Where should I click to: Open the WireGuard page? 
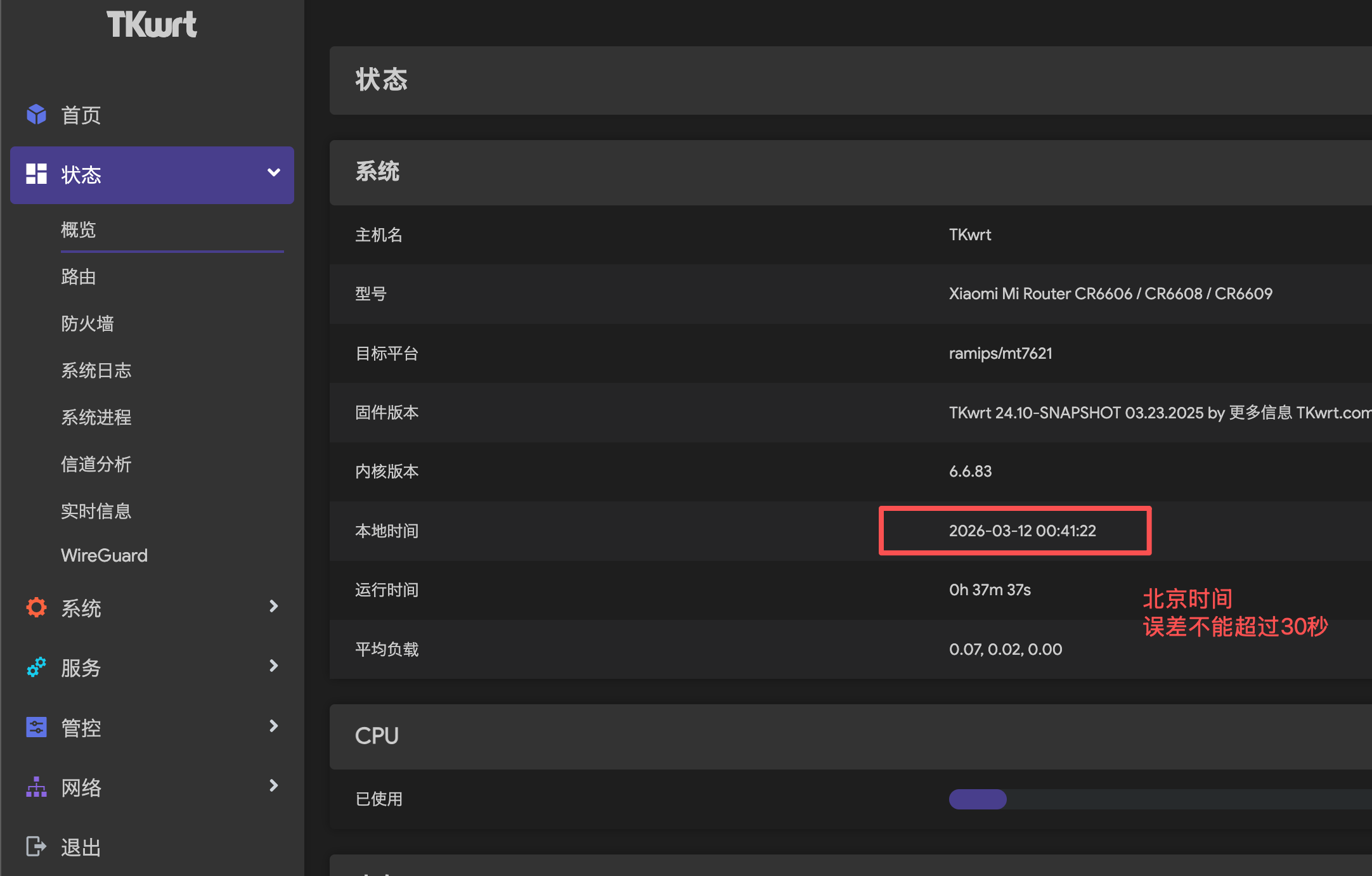104,555
